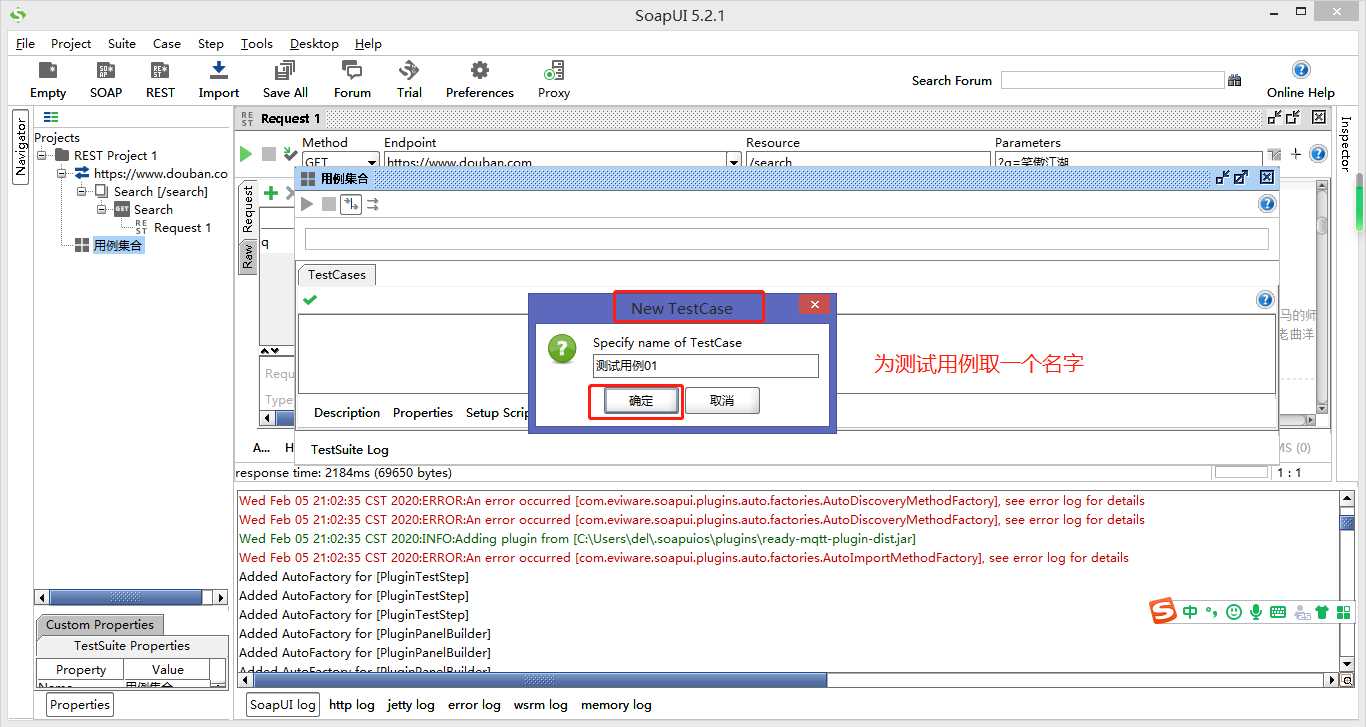1366x727 pixels.
Task: Select Request 1 in the navigator tree
Action: (x=182, y=227)
